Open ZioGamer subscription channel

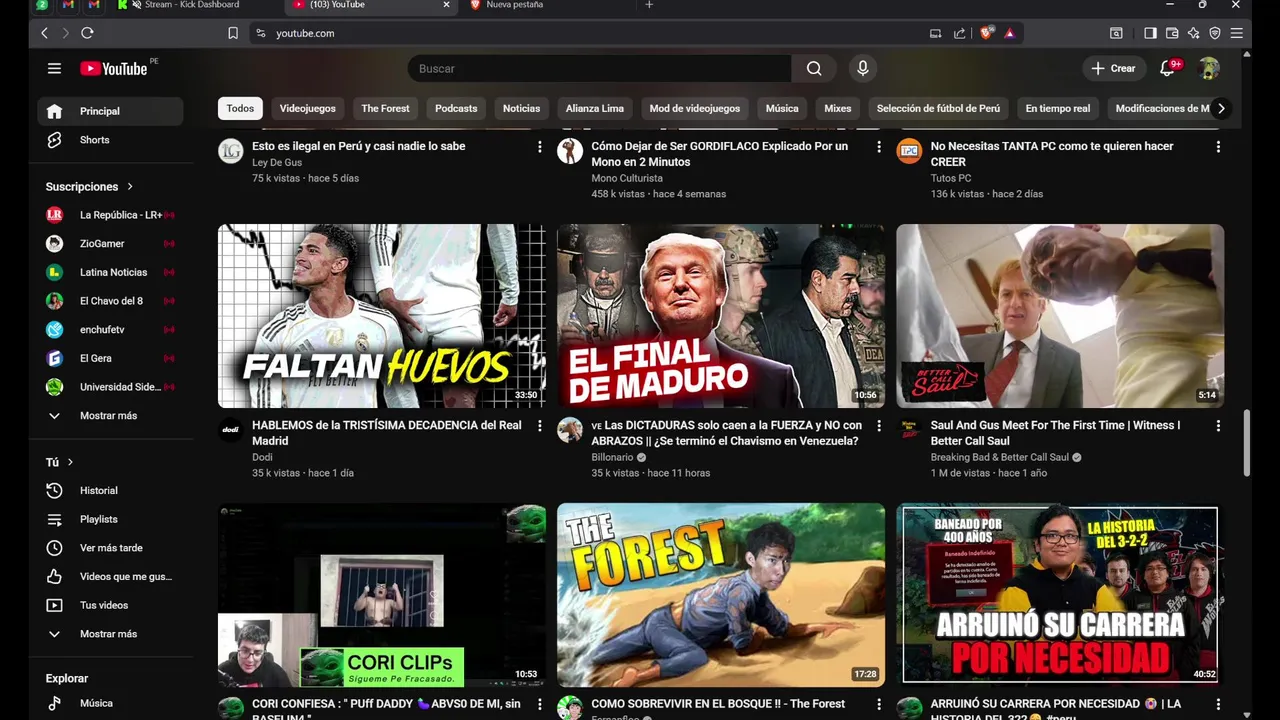[x=110, y=244]
